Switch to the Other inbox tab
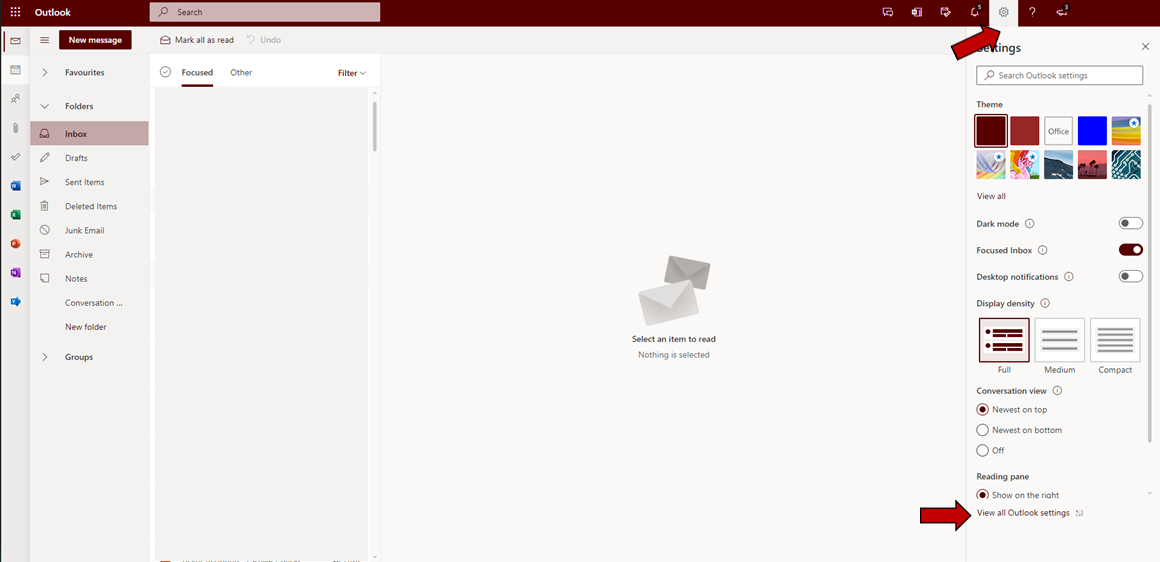Screen dimensions: 1160x562 point(241,73)
